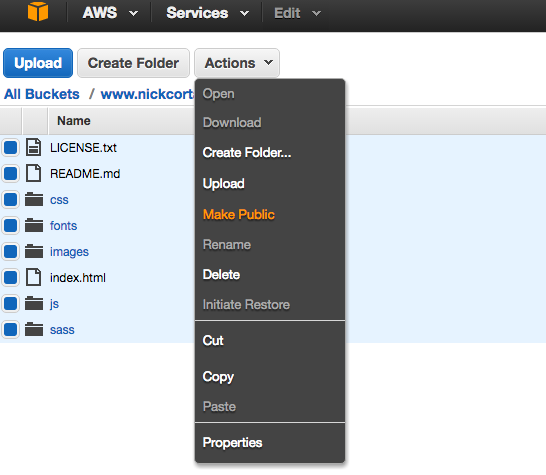Click the README.md file icon
The image size is (546, 475).
point(34,173)
